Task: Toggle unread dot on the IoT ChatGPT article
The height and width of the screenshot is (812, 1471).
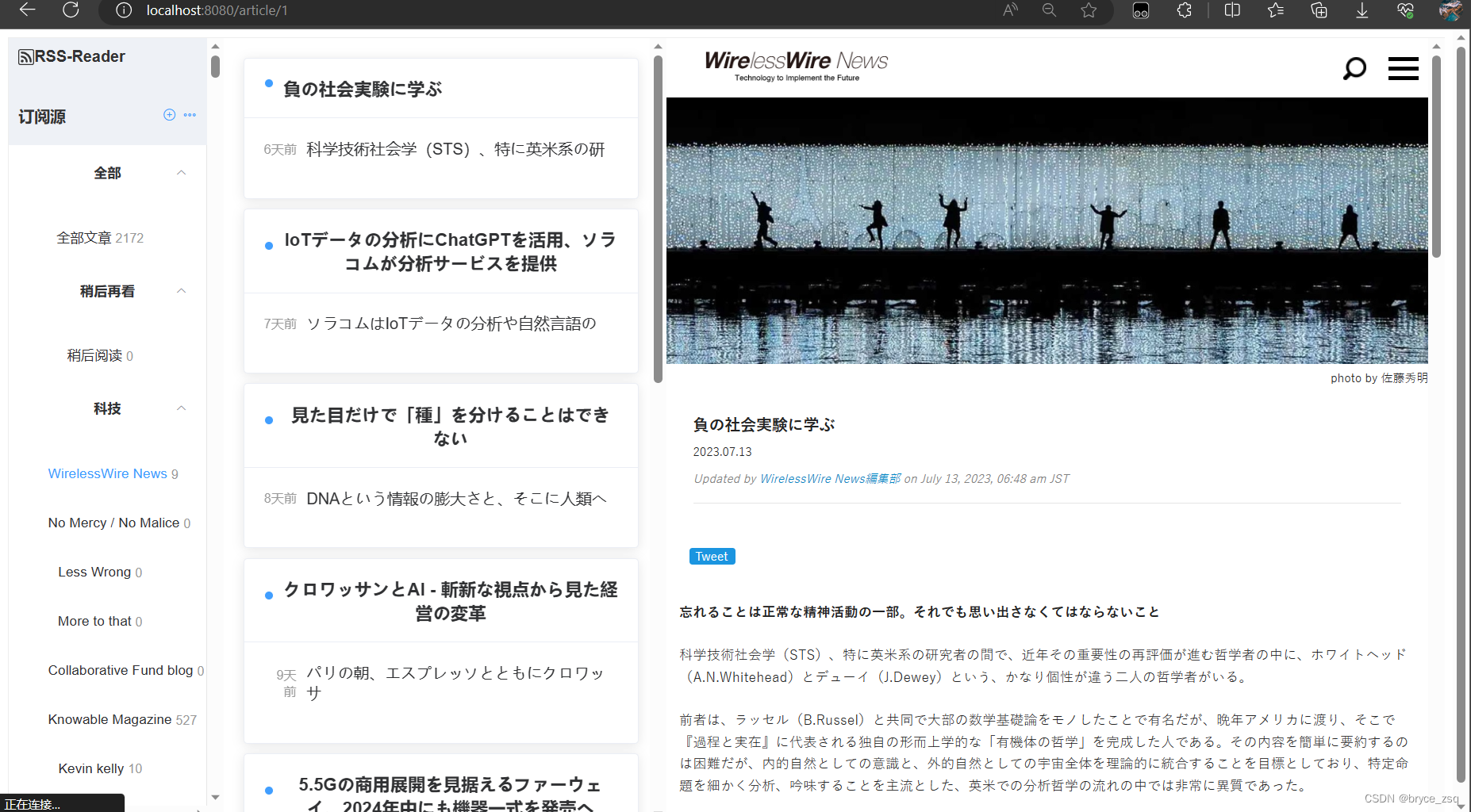Action: 269,245
